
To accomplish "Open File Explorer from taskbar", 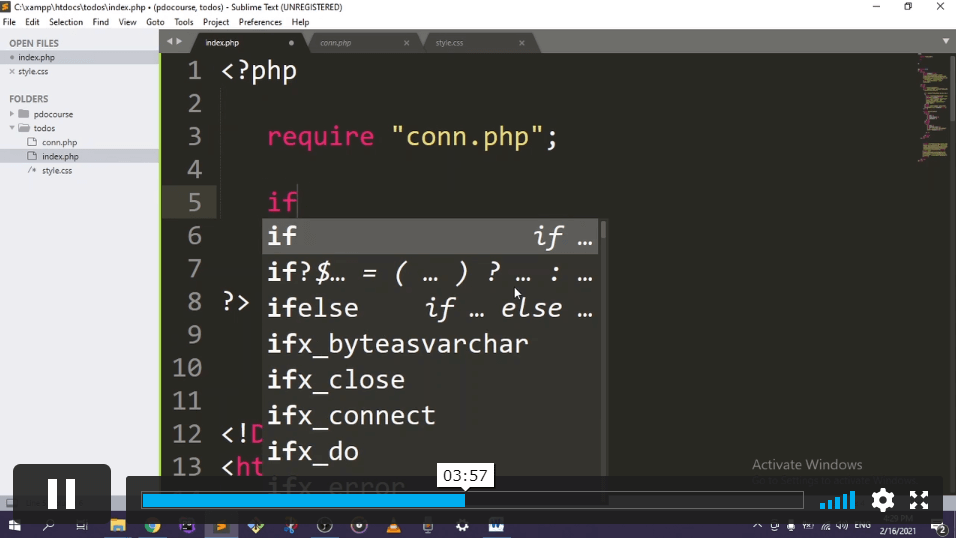I will (117, 526).
